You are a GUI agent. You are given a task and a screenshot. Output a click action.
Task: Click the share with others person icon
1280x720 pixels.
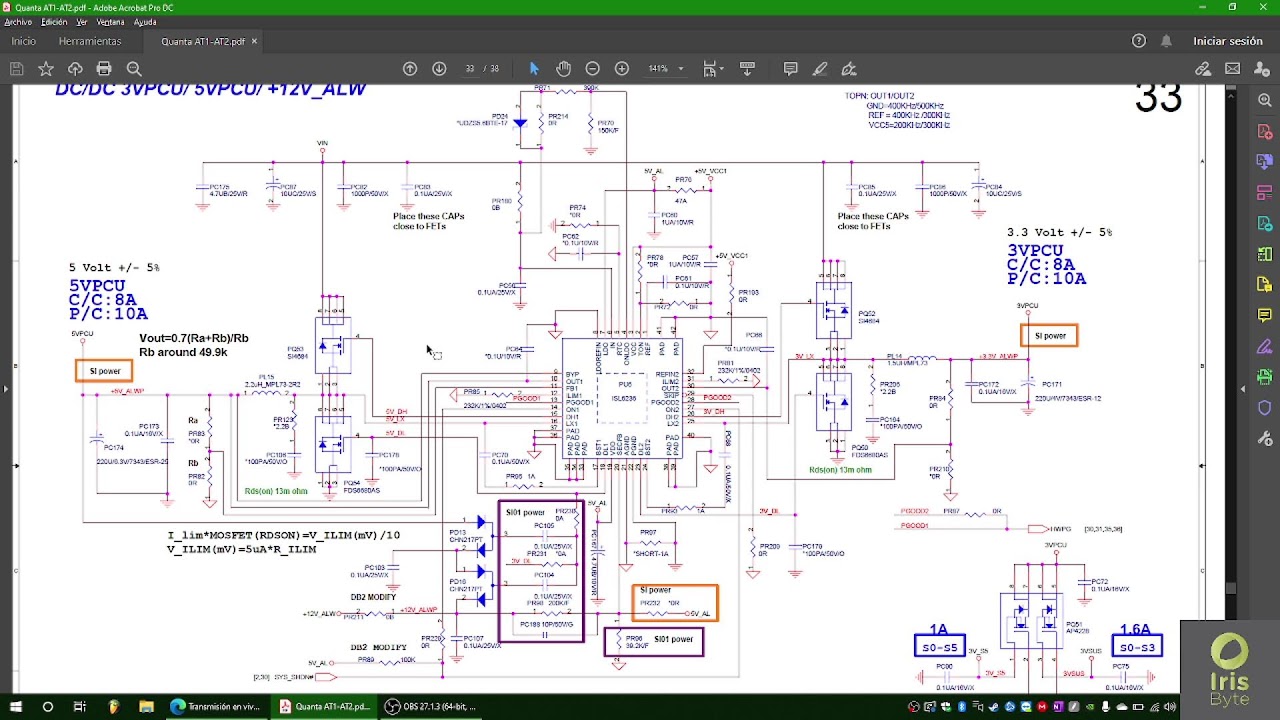click(x=1262, y=69)
